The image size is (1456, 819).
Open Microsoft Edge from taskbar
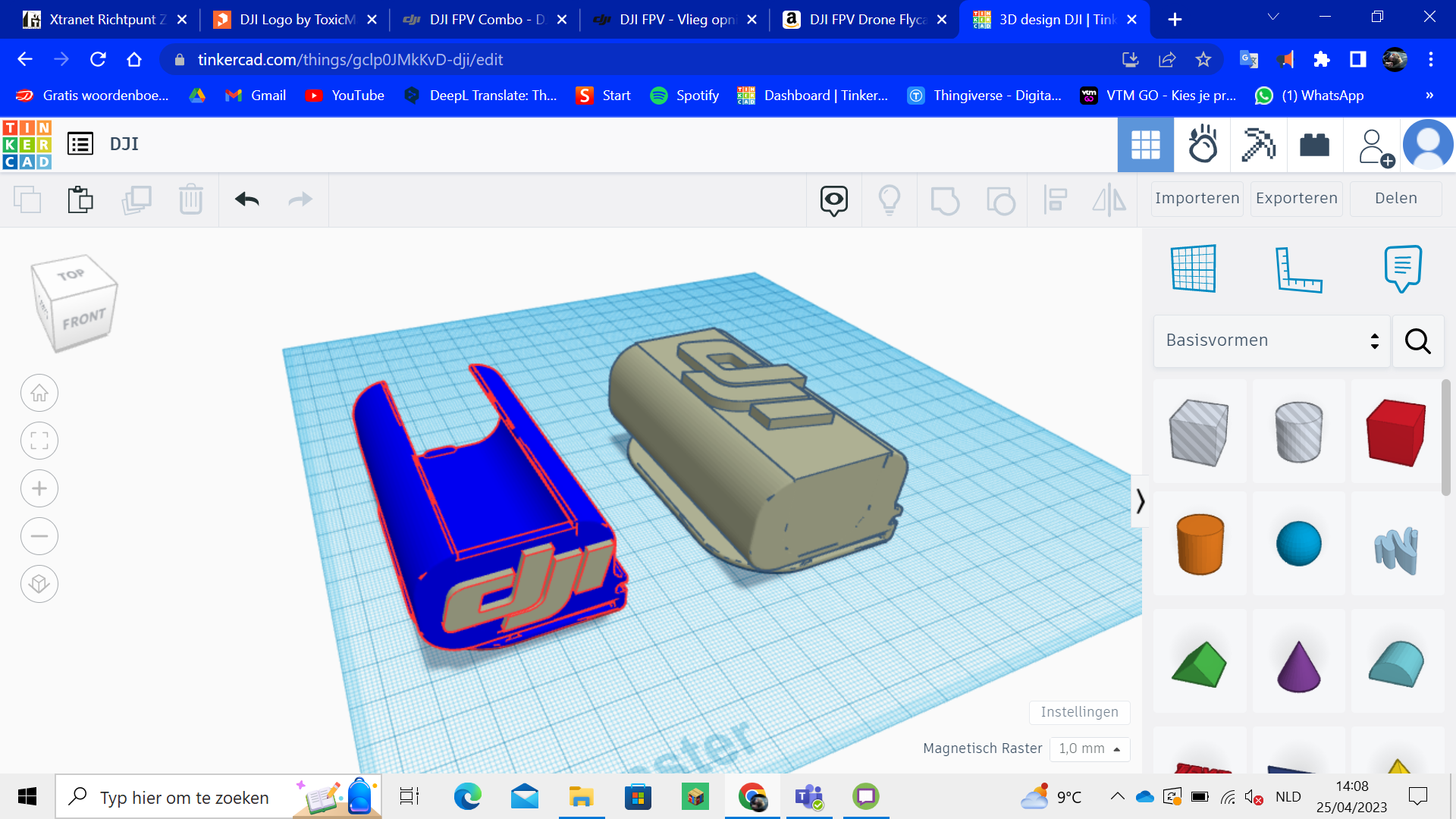tap(467, 797)
